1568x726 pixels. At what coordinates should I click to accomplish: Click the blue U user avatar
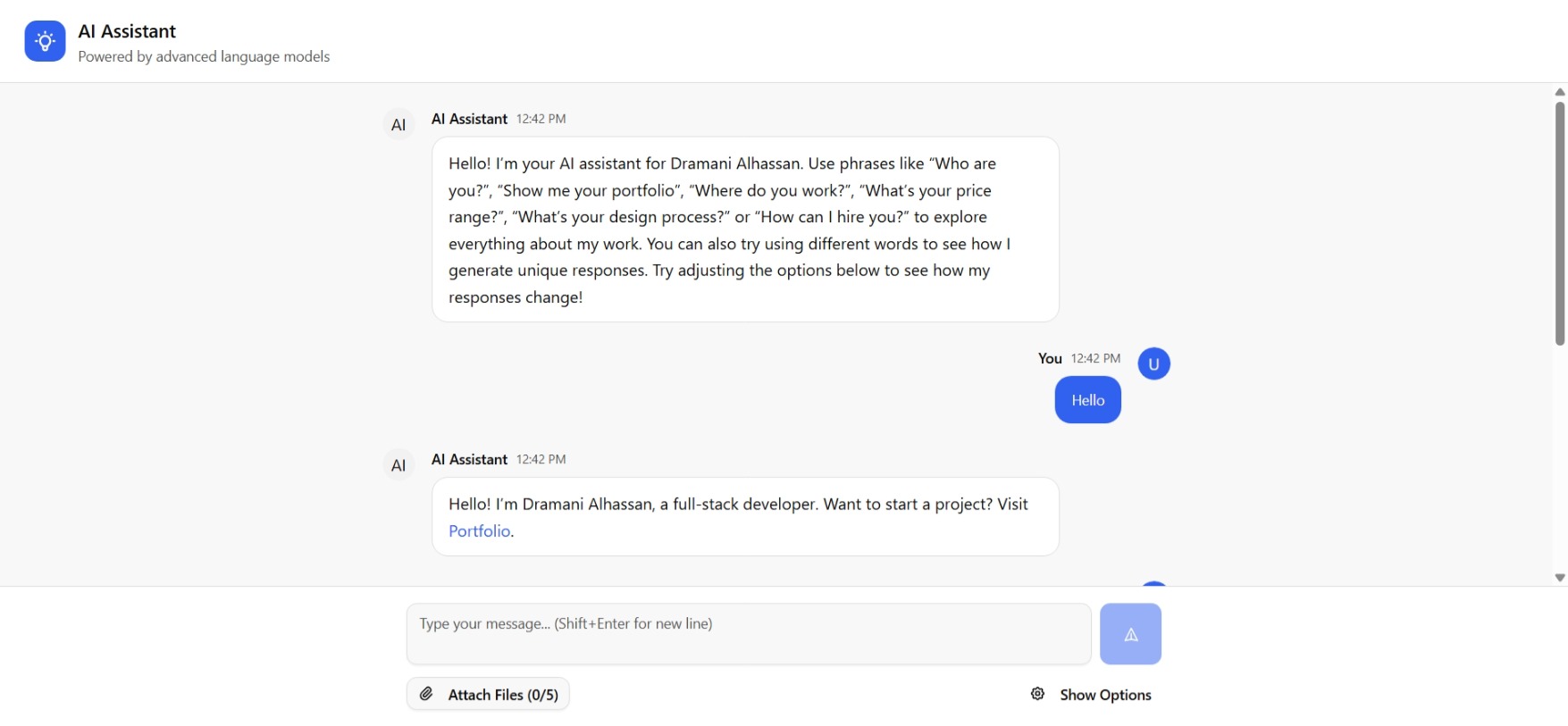(x=1153, y=363)
